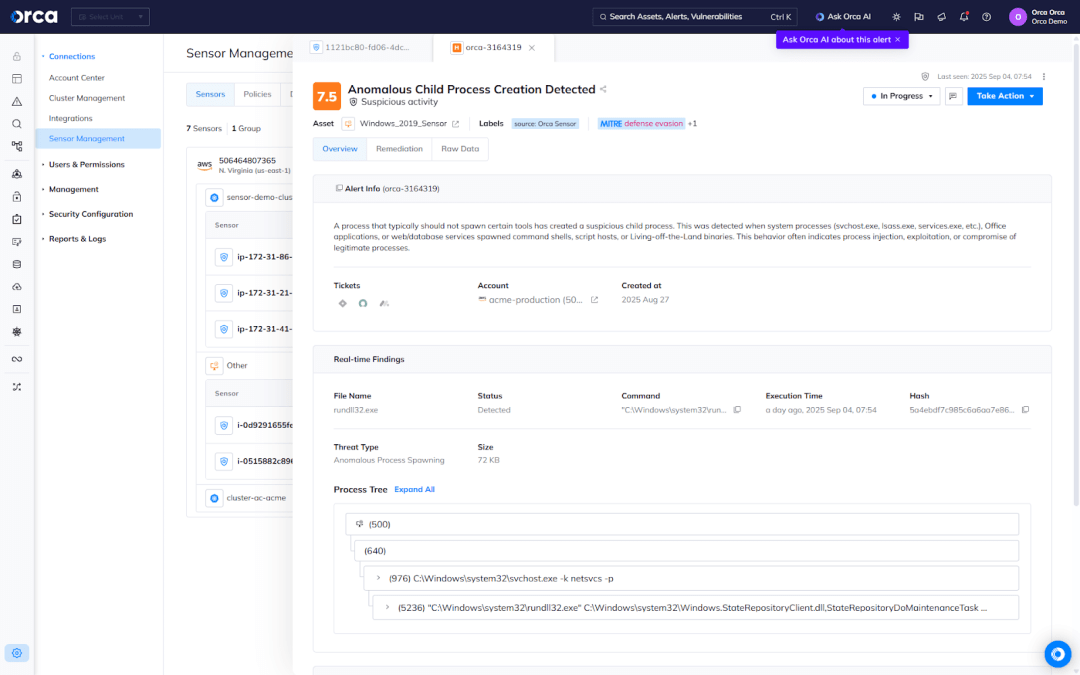Click the database icon in left sidebar
Screen dimensions: 1080x675
coord(17,264)
